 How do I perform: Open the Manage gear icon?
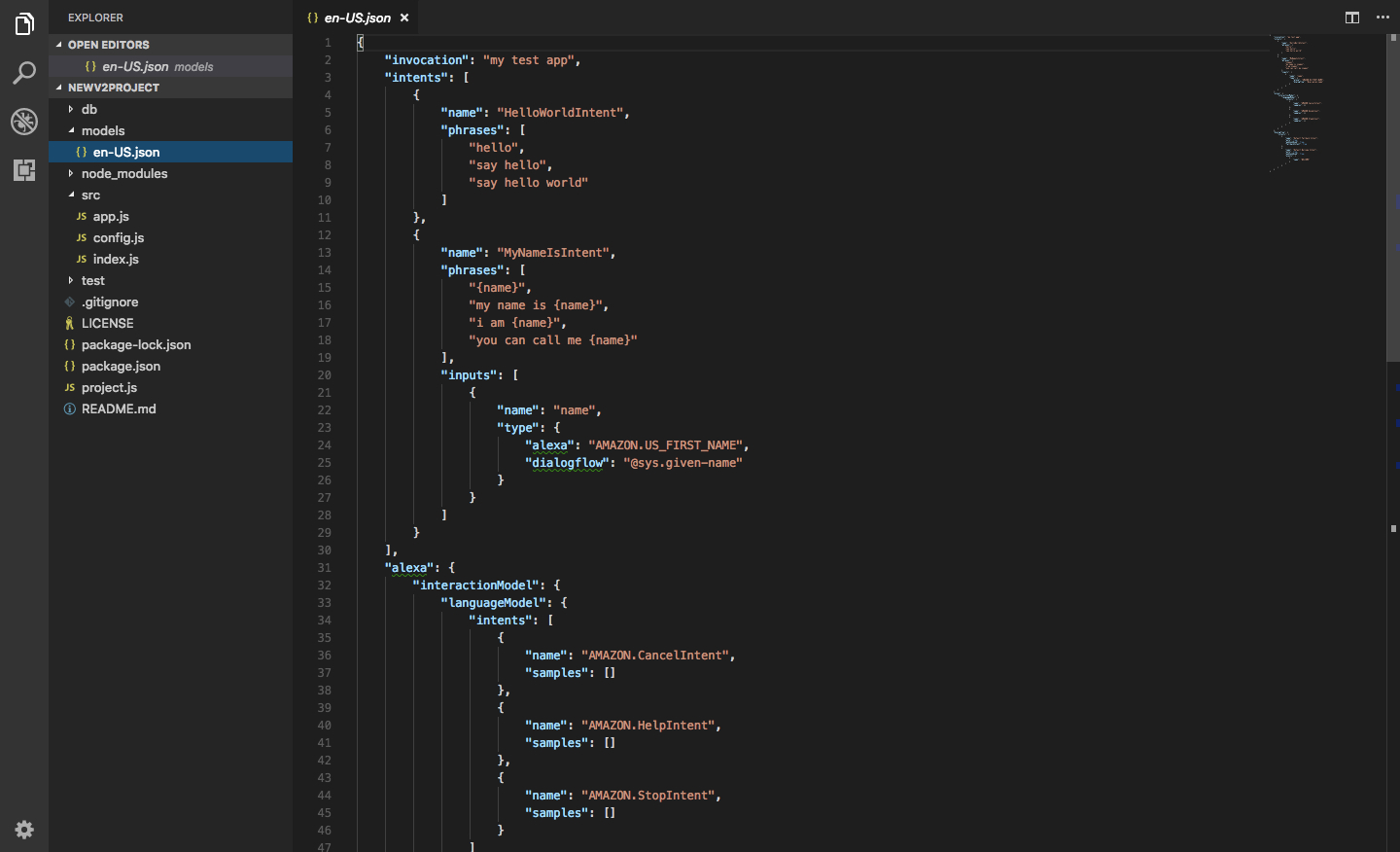24,830
